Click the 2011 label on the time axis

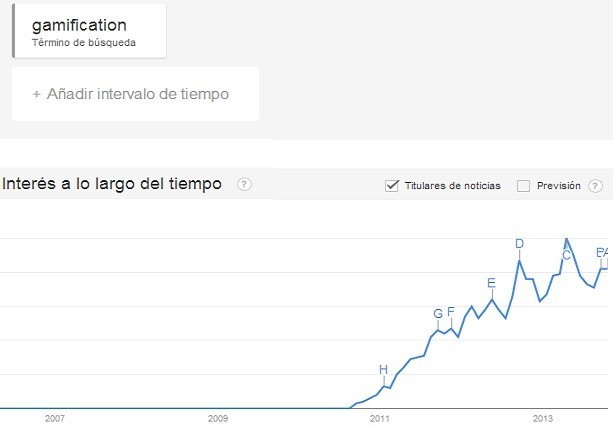379,417
